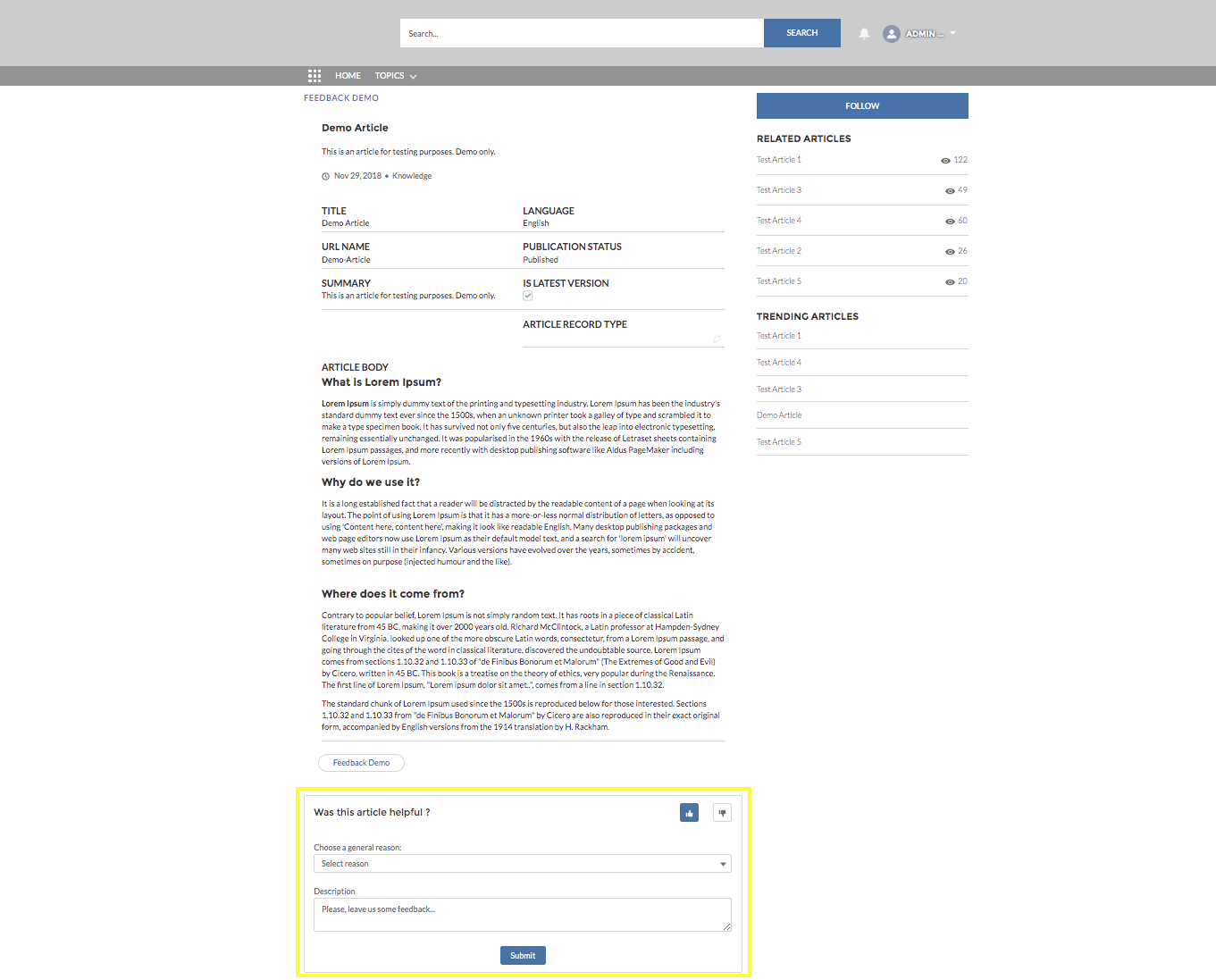Click the thumbs up helpful icon
Viewport: 1216px width, 980px height.
[689, 813]
